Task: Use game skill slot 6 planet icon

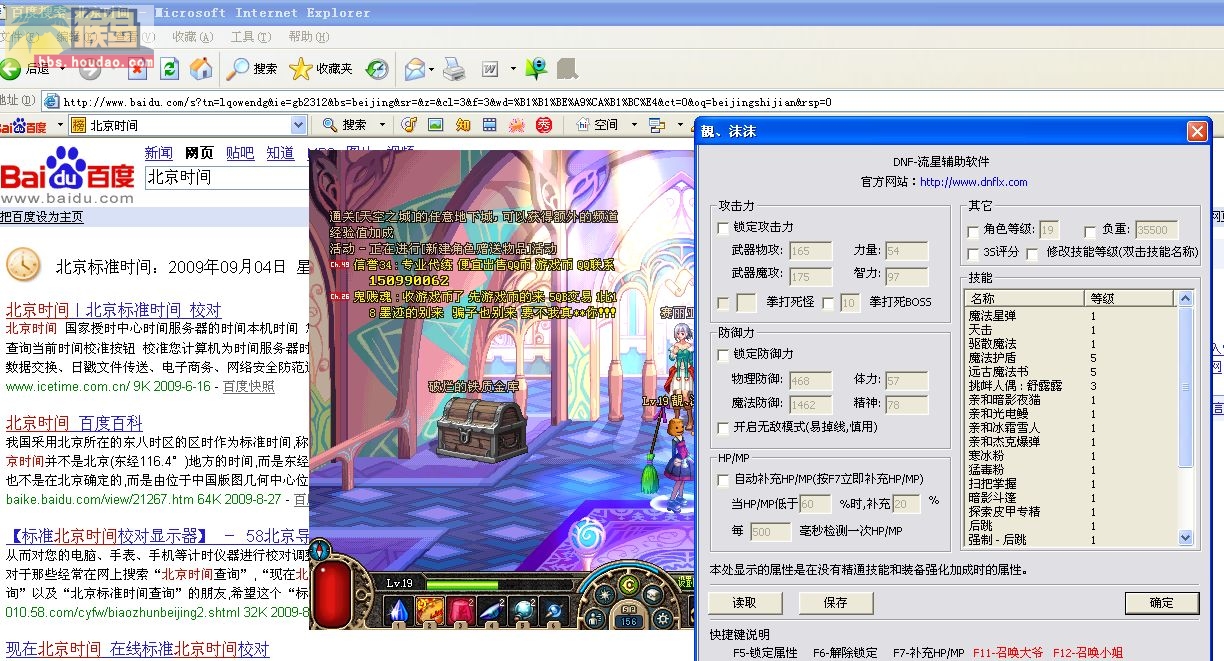Action: click(553, 610)
